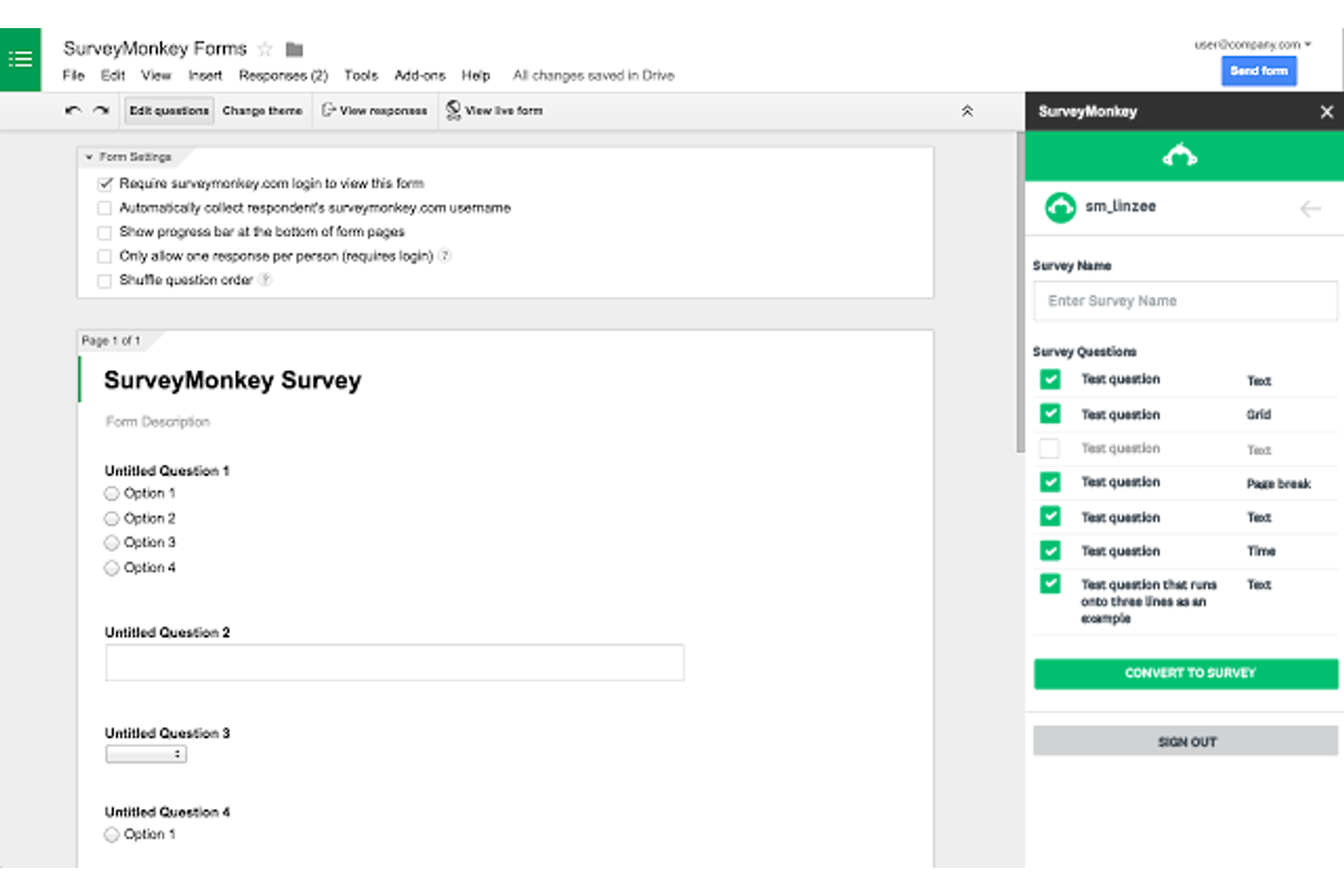This screenshot has height=896, width=1344.
Task: Open the View live form tool
Action: tap(494, 110)
